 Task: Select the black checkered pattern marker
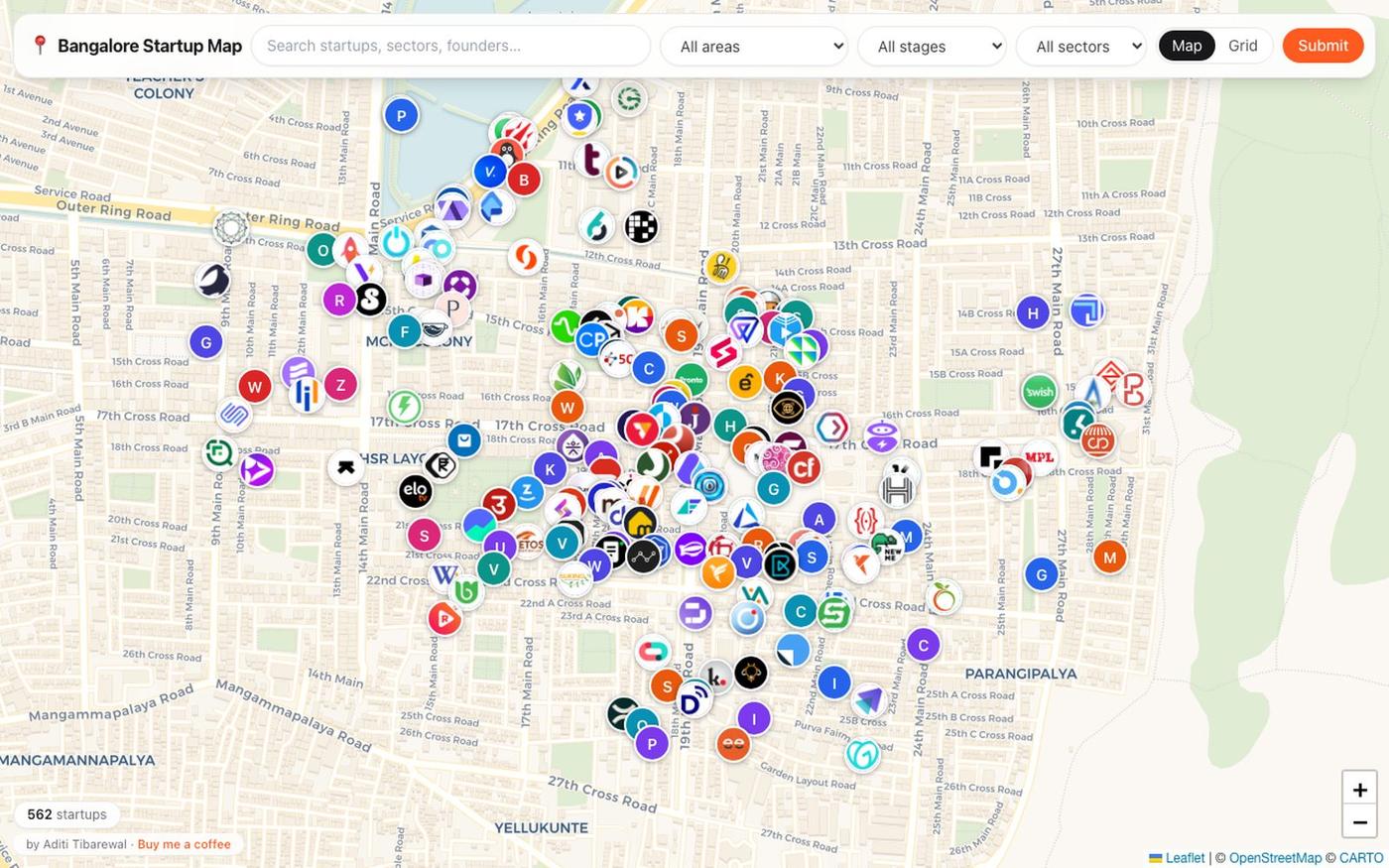click(x=641, y=226)
